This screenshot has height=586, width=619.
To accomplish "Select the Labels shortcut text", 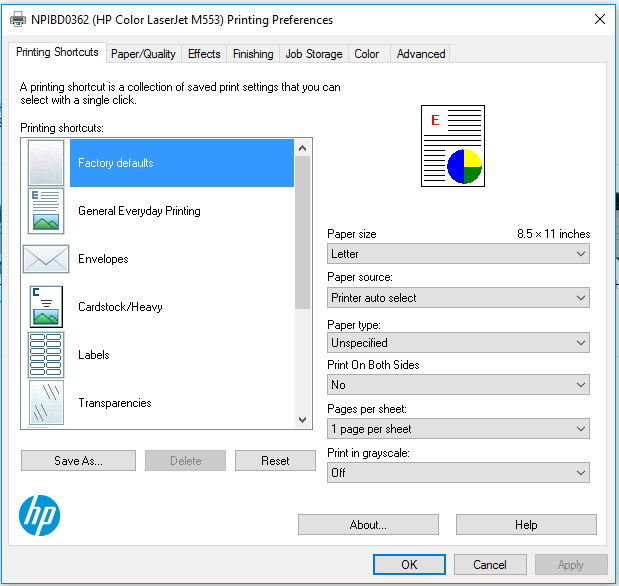I will click(94, 355).
